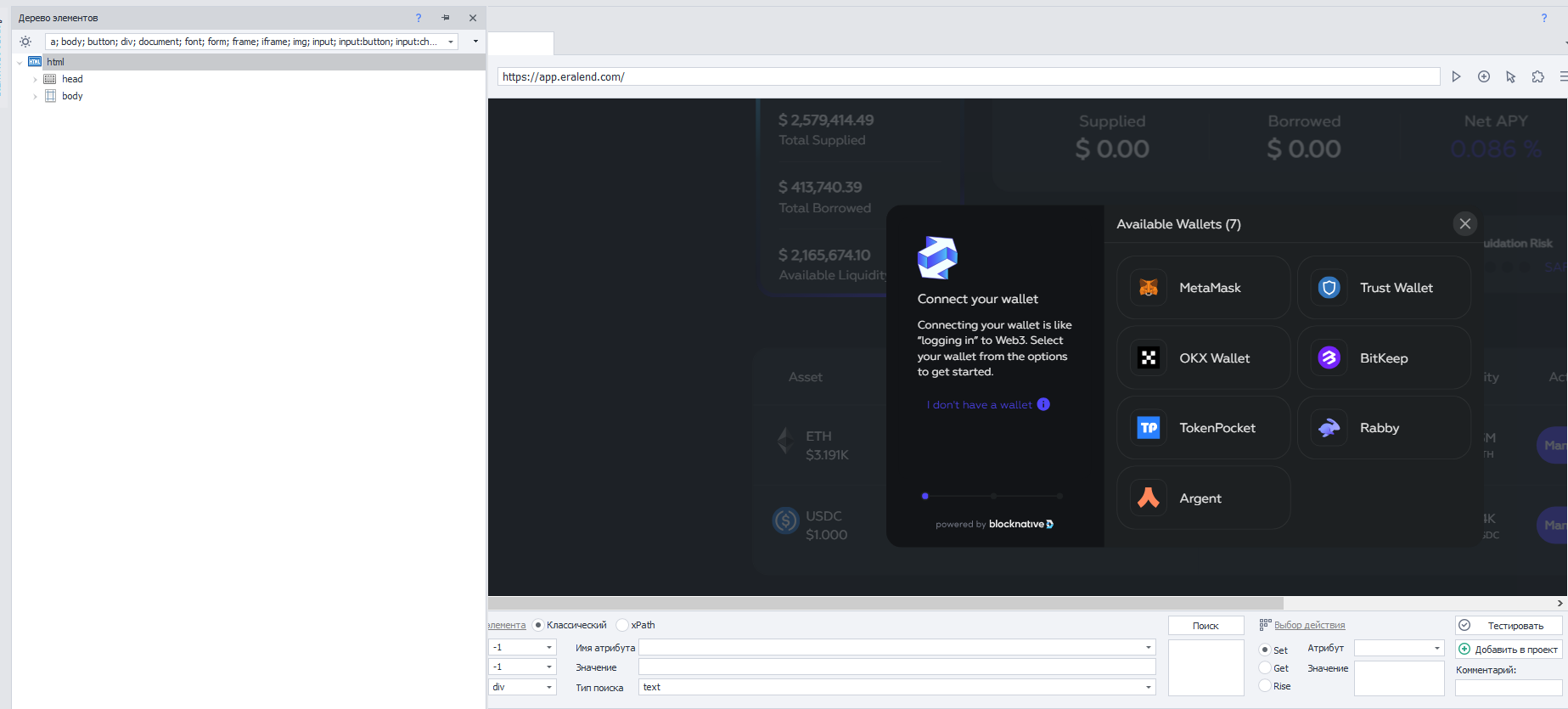Screen dimensions: 1568x709
Task: Select the head node icon
Action: click(x=50, y=79)
